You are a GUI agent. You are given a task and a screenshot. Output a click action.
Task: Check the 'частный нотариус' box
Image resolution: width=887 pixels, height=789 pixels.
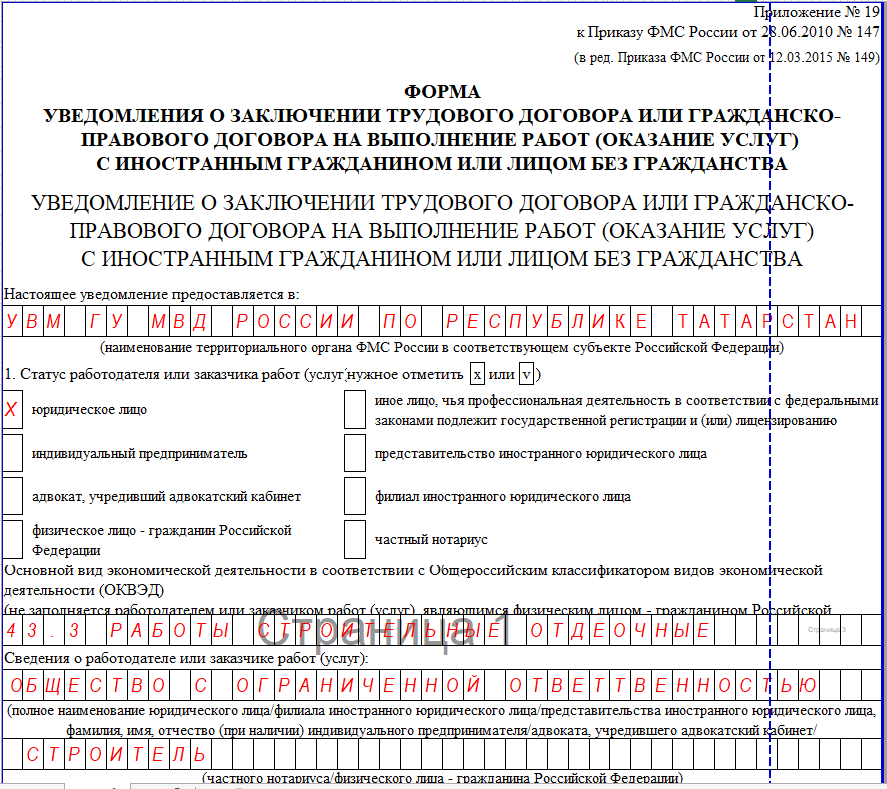point(355,539)
